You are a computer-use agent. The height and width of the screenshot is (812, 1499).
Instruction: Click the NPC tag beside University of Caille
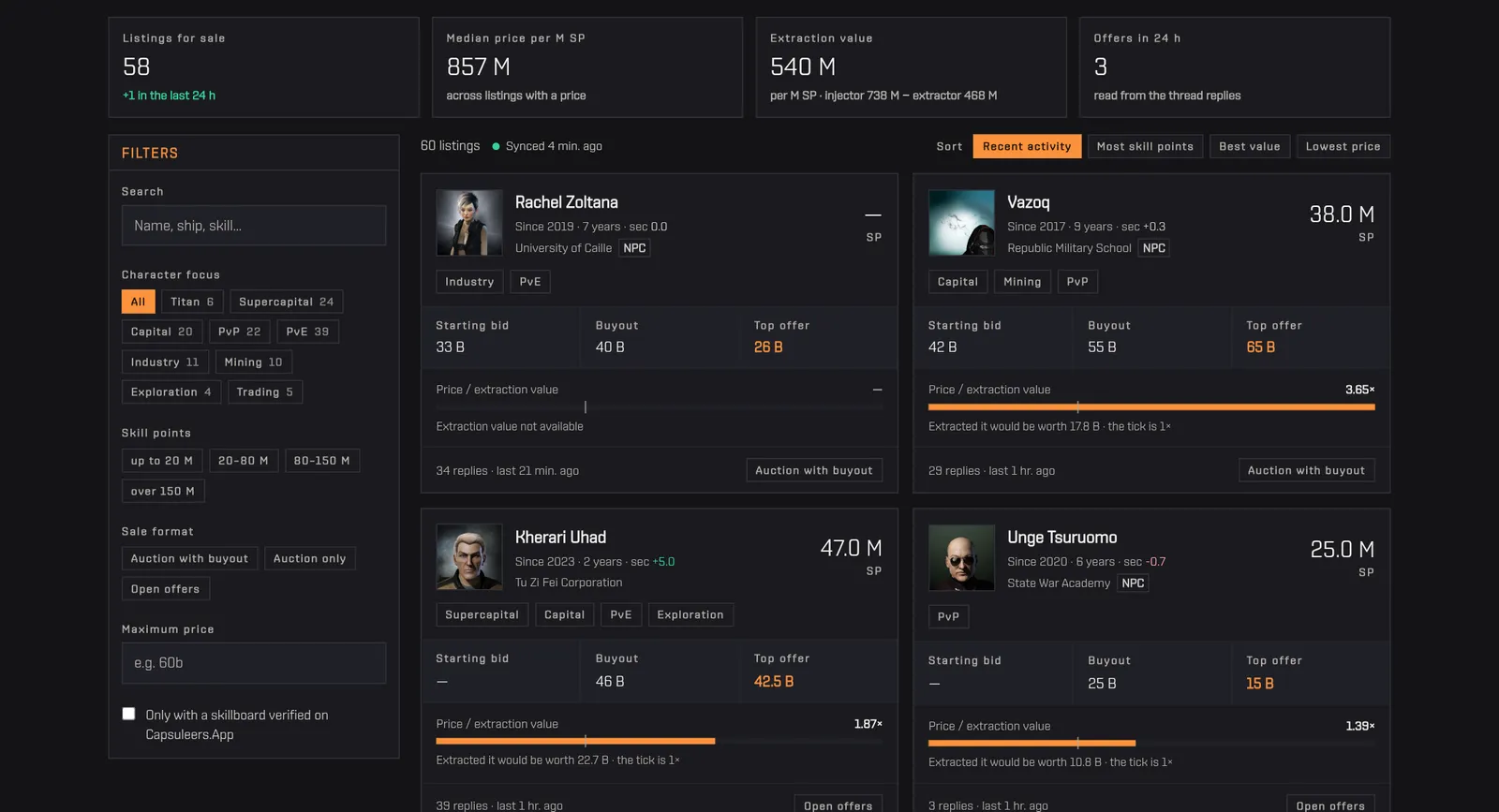click(635, 248)
